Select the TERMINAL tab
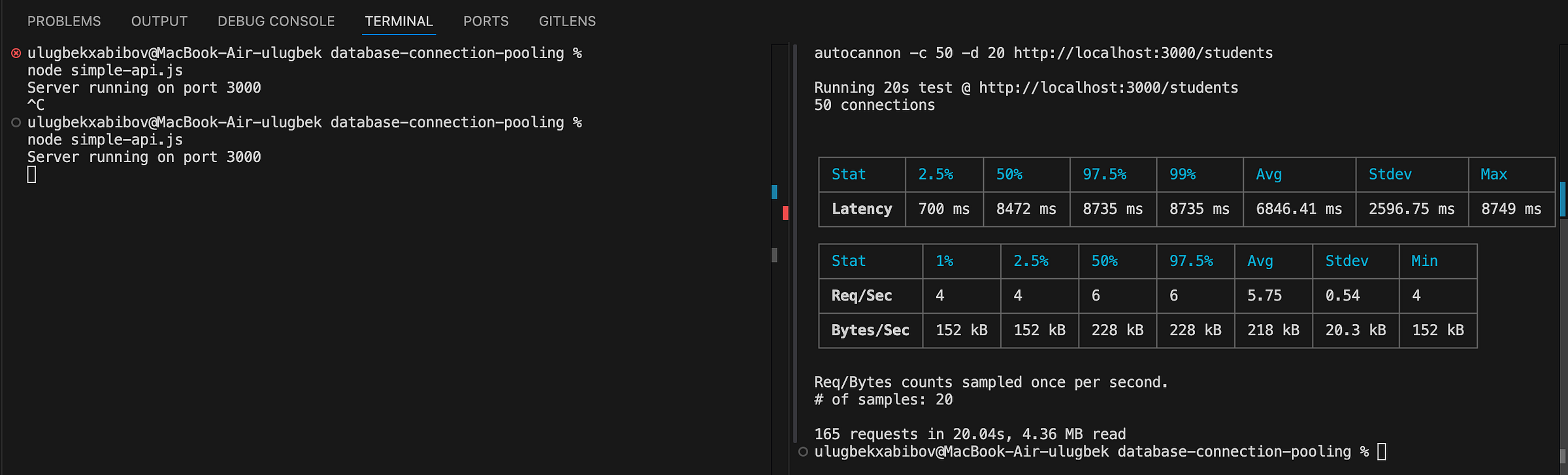Image resolution: width=1568 pixels, height=475 pixels. pyautogui.click(x=399, y=21)
